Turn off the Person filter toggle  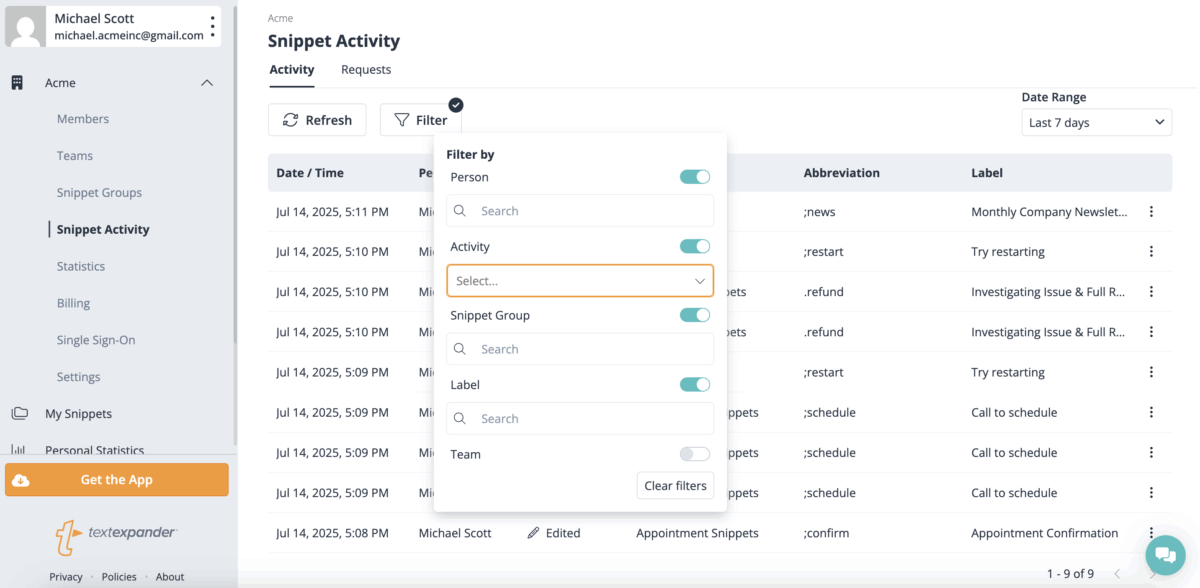point(695,177)
